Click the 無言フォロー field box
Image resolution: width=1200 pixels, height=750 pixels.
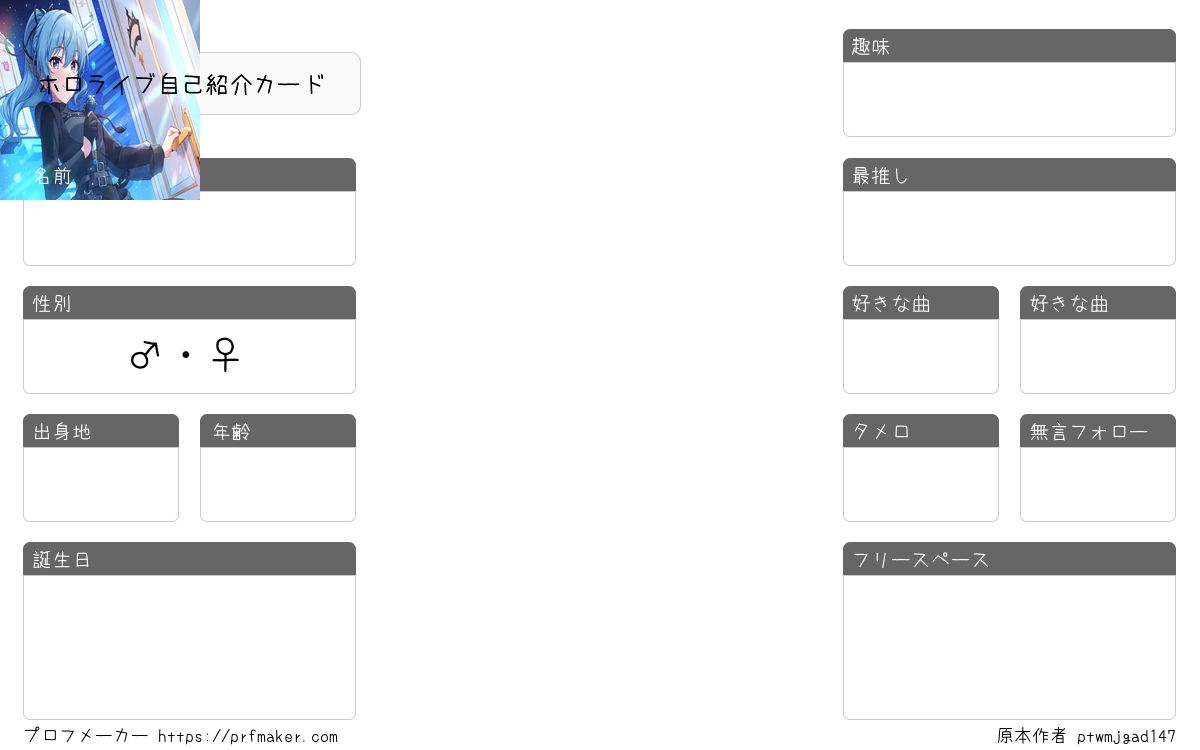[x=1098, y=484]
